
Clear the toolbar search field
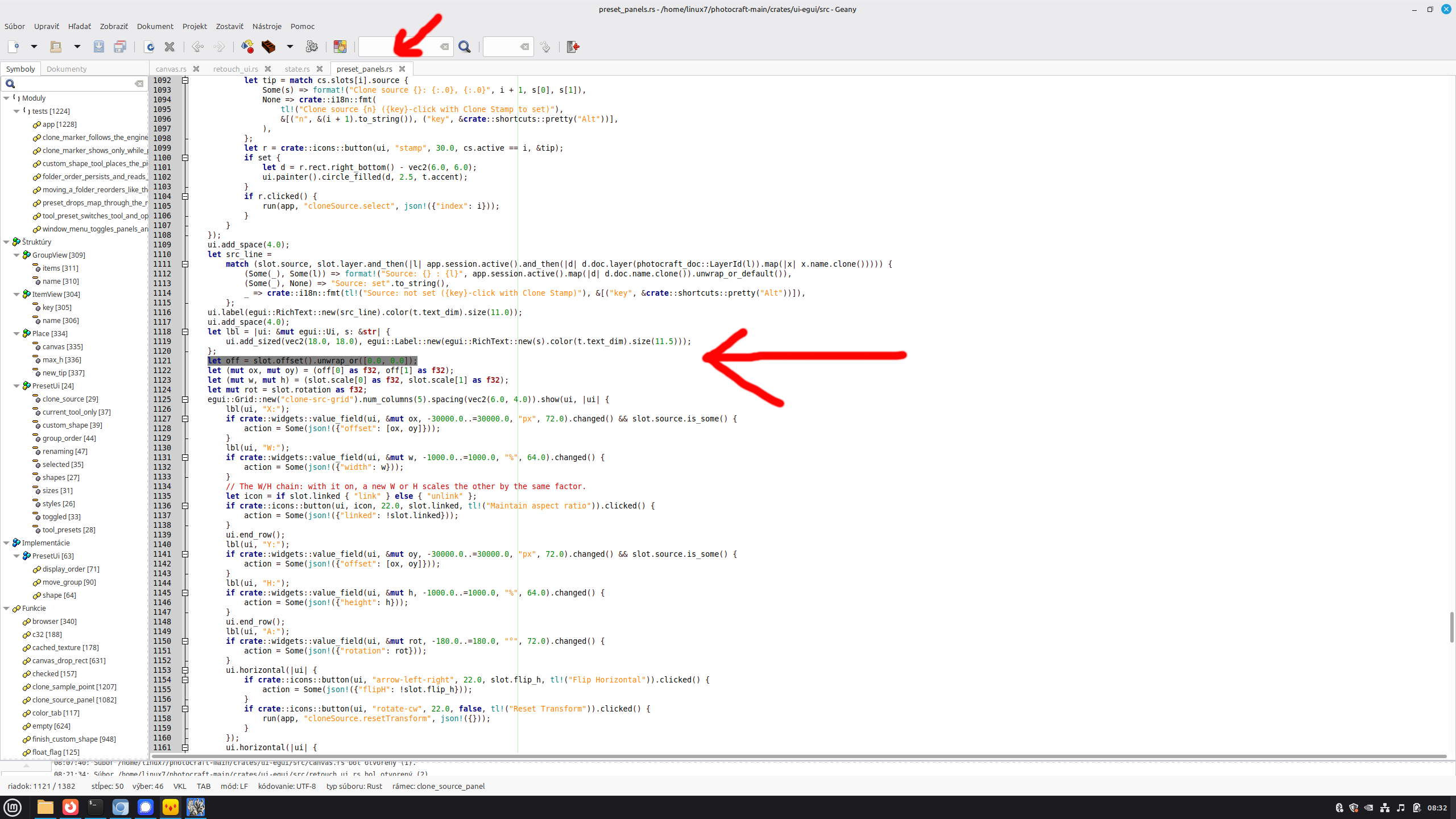pos(445,47)
